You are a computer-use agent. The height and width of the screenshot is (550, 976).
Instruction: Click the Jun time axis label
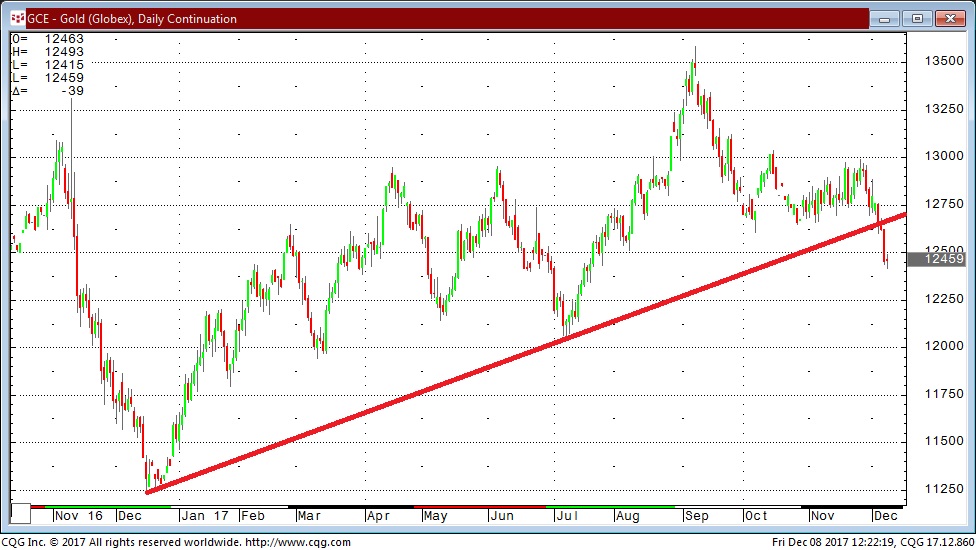tap(502, 516)
